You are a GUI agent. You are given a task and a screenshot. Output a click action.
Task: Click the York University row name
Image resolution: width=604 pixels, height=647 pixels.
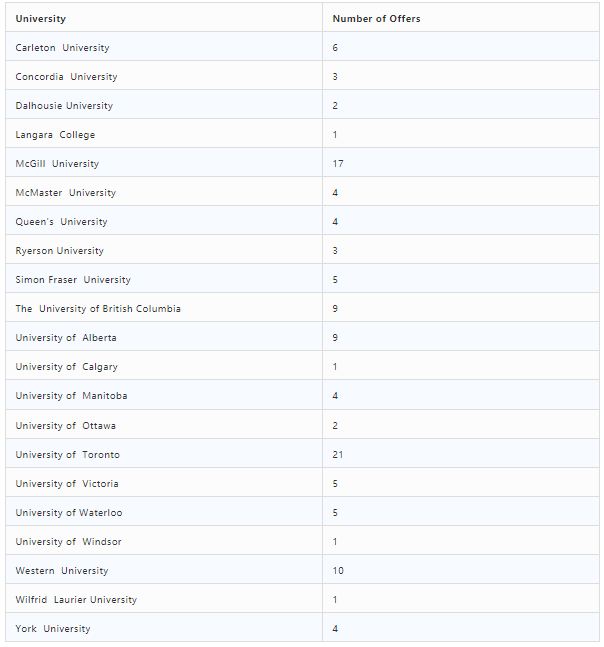pos(53,629)
